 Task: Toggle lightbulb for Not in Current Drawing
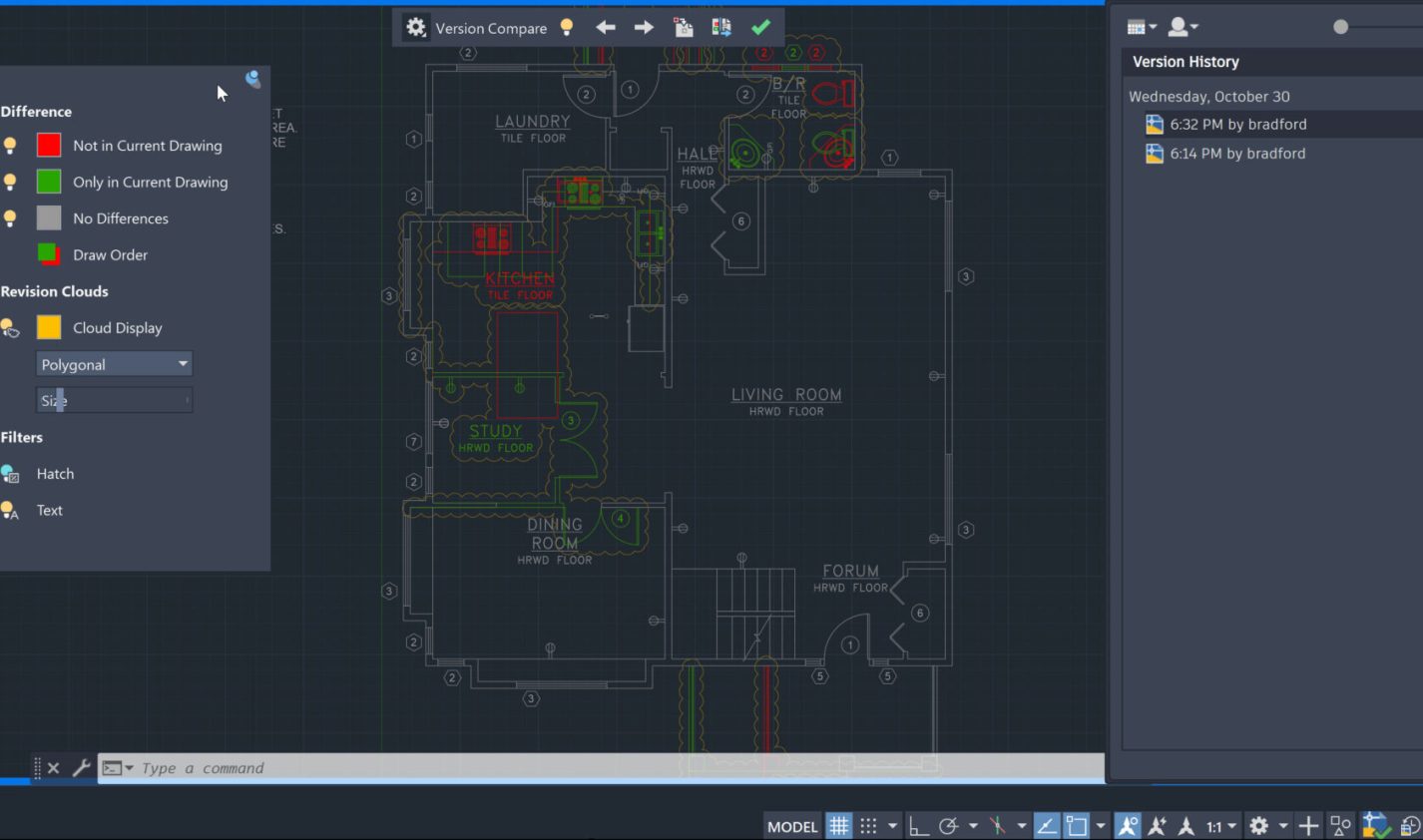10,146
